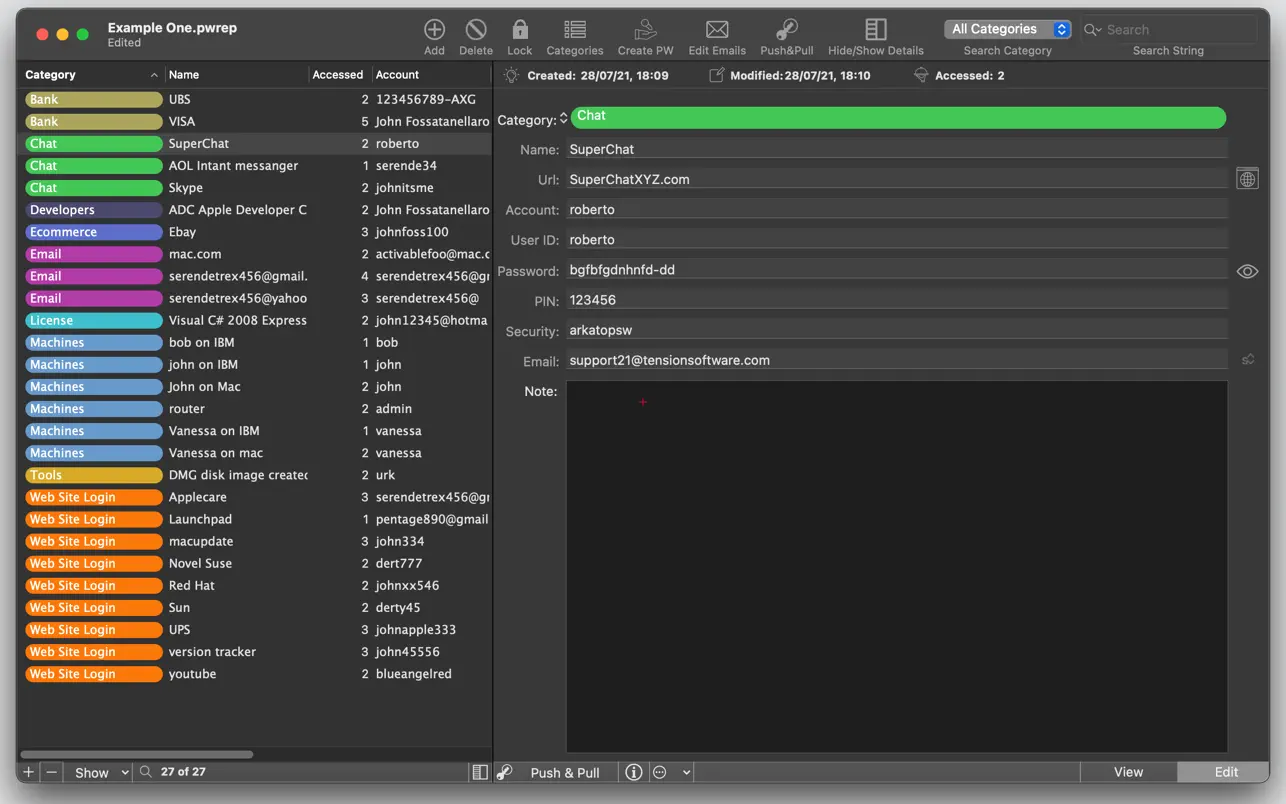Open the Categories toolbar icon

click(x=575, y=30)
